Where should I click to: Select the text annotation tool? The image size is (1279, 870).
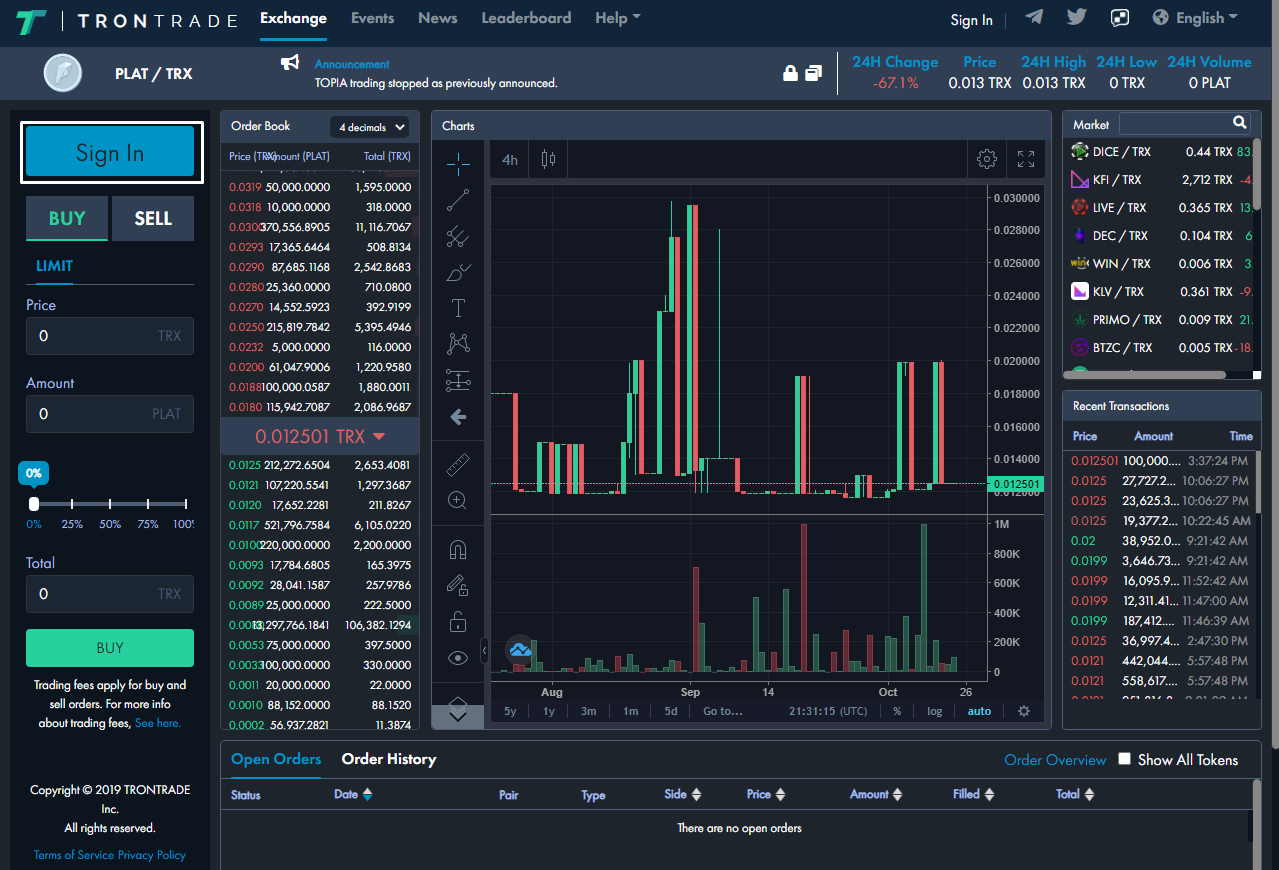pos(458,308)
